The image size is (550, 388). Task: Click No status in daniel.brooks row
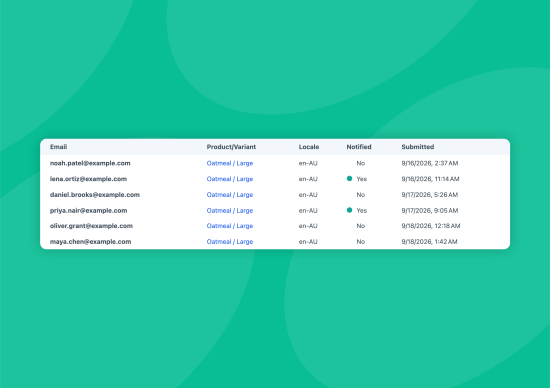click(361, 195)
